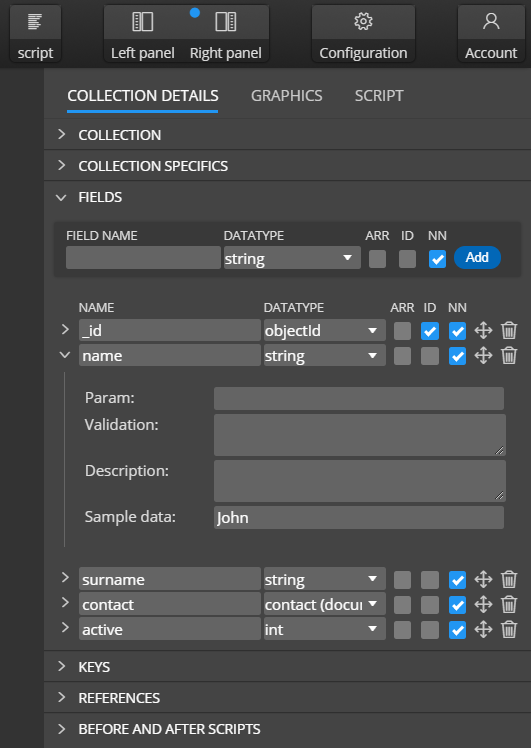
Task: Delete the name field with trash icon
Action: (509, 355)
